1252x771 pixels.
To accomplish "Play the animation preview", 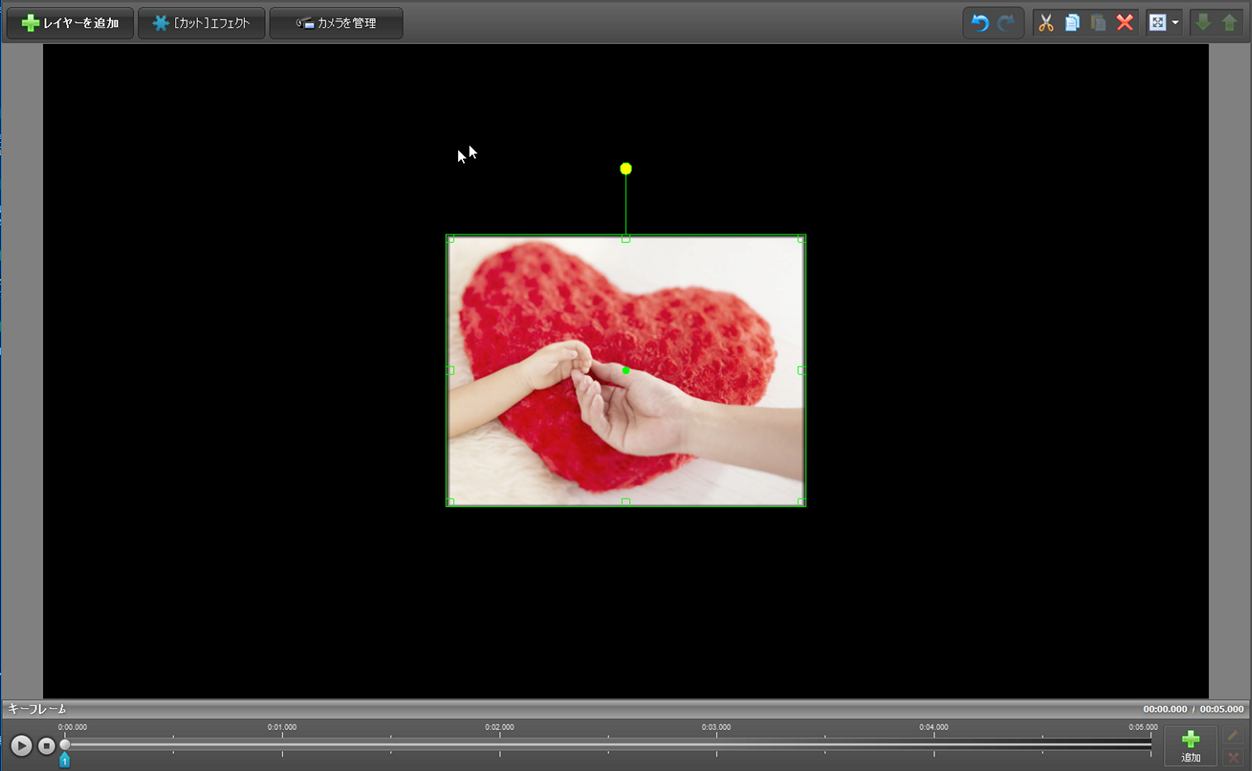I will coord(21,746).
